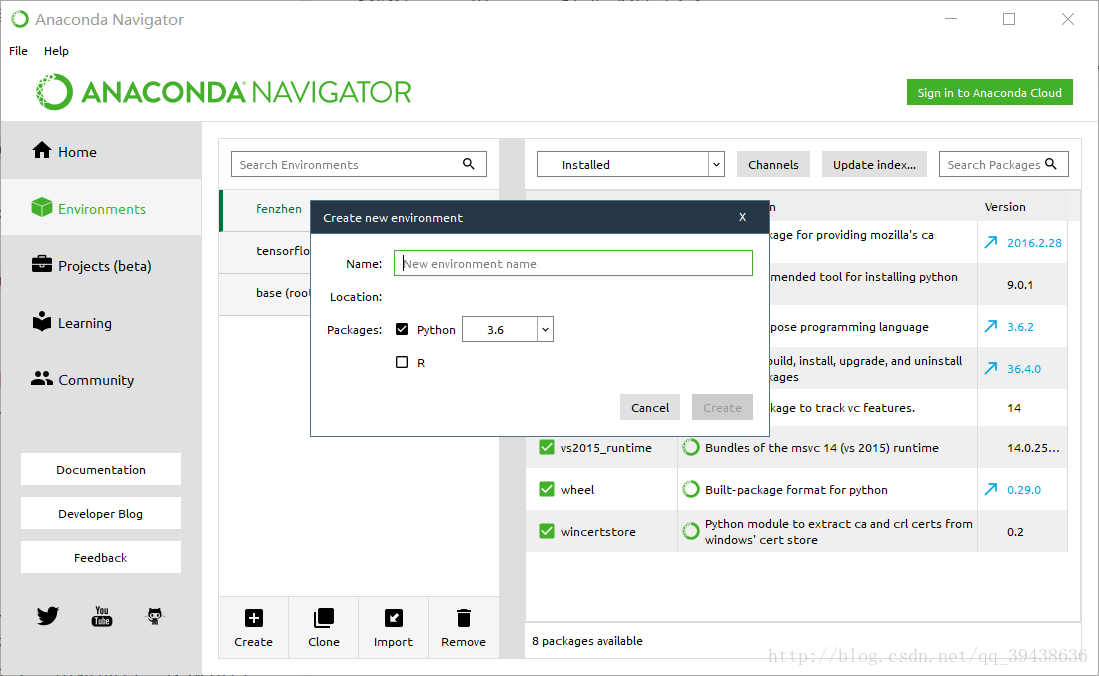Toggle the Python package checkbox
The width and height of the screenshot is (1099, 676).
click(x=402, y=329)
